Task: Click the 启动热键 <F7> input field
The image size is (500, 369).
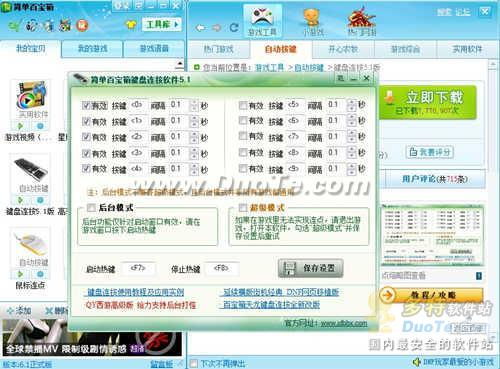Action: (138, 268)
